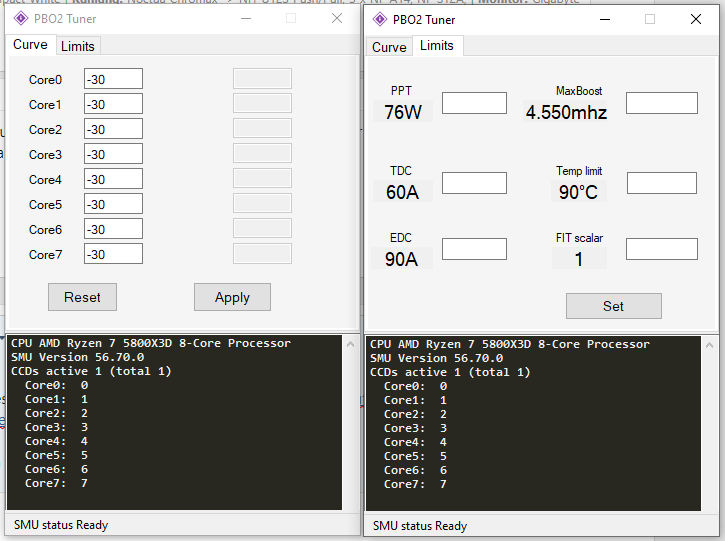Click Core7: 7 line in right console
The height and width of the screenshot is (541, 725).
click(x=415, y=484)
